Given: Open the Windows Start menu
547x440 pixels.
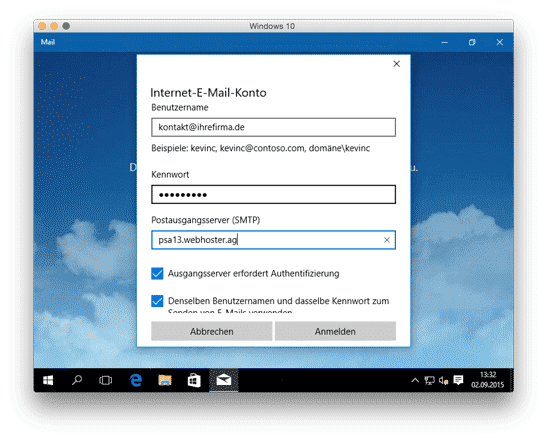Looking at the screenshot, I should pos(48,380).
